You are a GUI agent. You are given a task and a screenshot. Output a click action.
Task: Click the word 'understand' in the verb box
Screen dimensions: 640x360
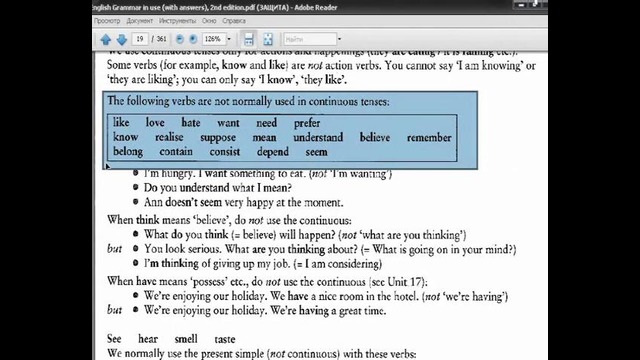(x=318, y=137)
